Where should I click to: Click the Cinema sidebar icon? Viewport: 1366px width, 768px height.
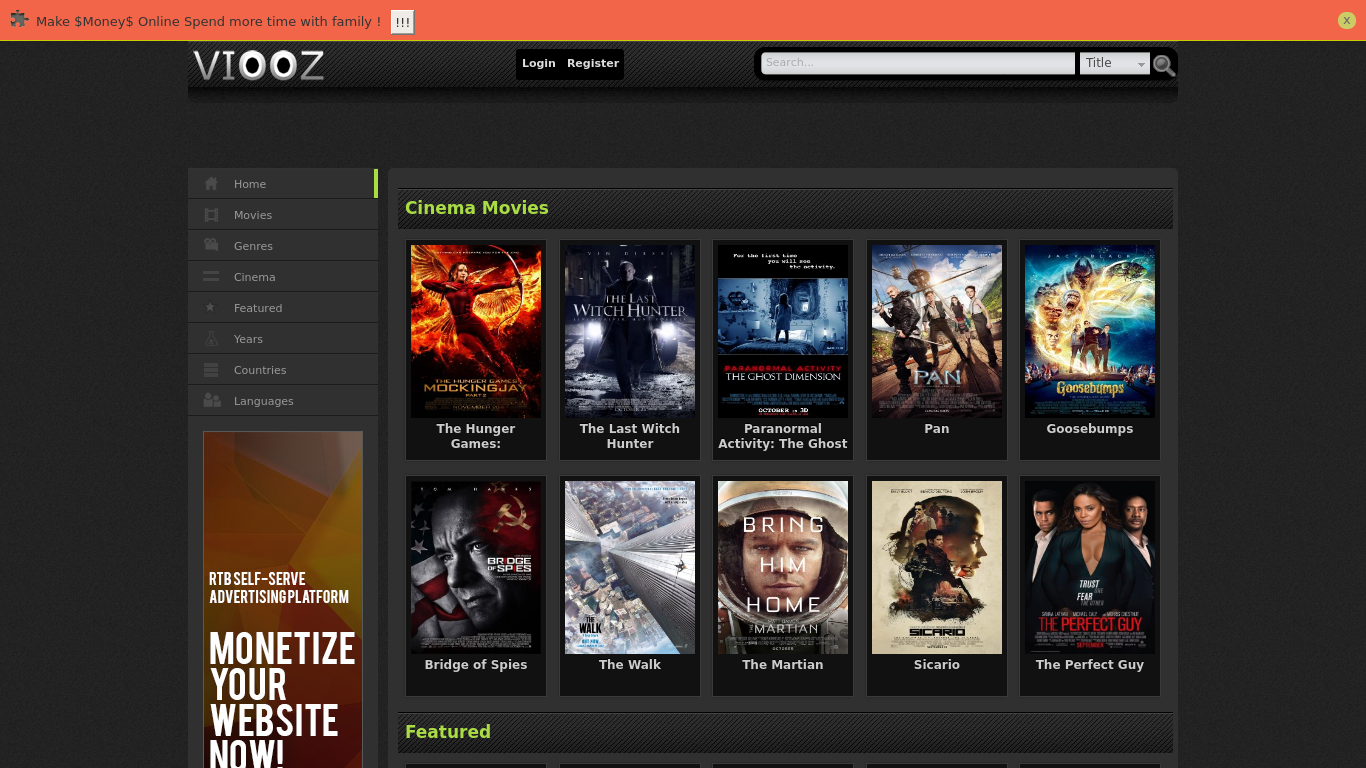point(211,276)
